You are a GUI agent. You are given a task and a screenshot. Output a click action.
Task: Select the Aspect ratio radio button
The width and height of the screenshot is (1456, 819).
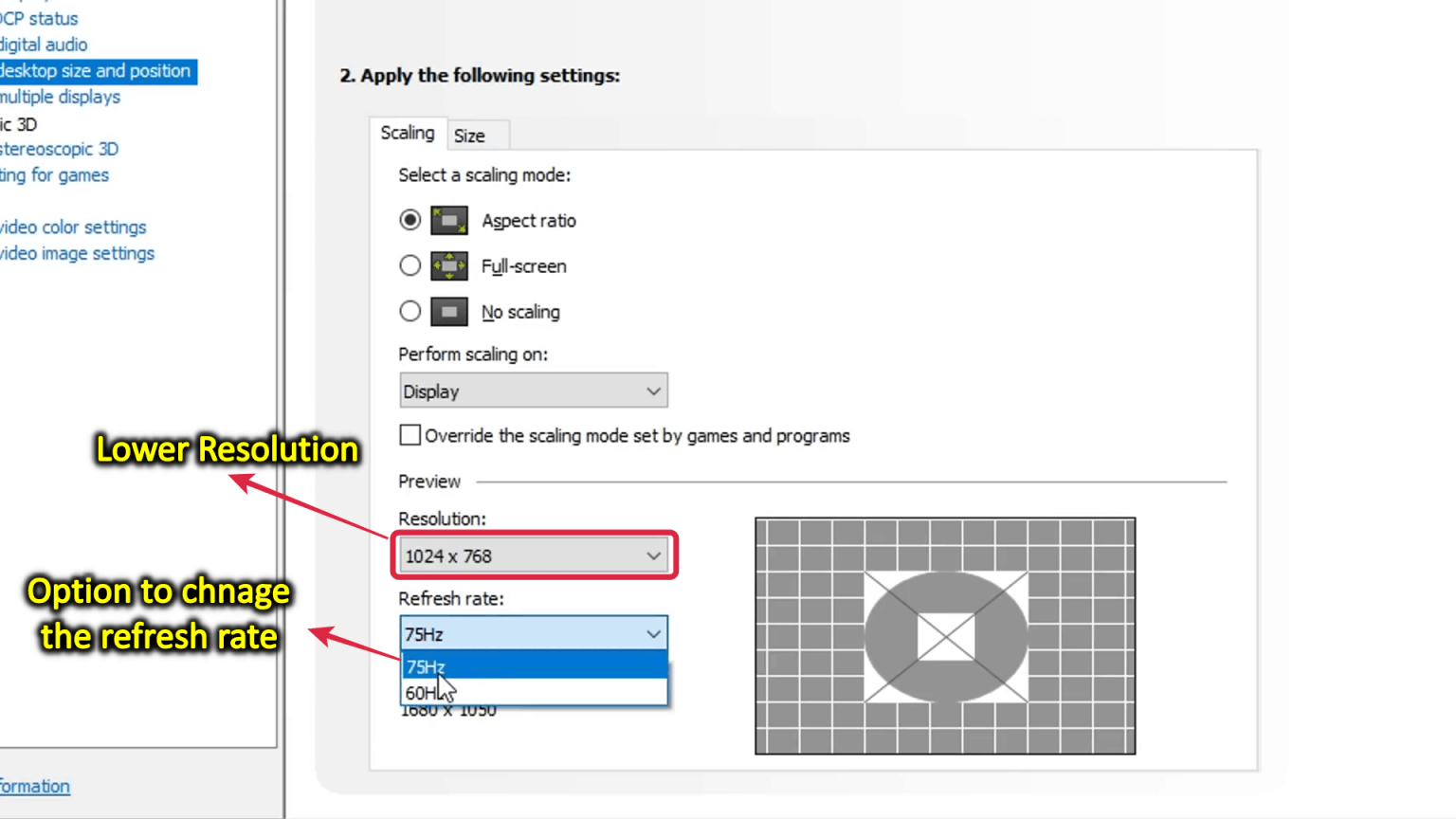[409, 220]
